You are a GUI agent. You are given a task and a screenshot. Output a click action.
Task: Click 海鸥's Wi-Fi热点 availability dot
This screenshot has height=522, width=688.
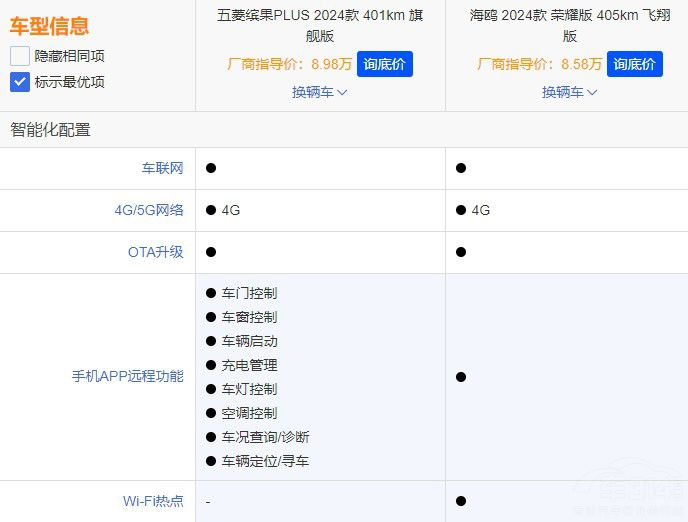(x=461, y=501)
